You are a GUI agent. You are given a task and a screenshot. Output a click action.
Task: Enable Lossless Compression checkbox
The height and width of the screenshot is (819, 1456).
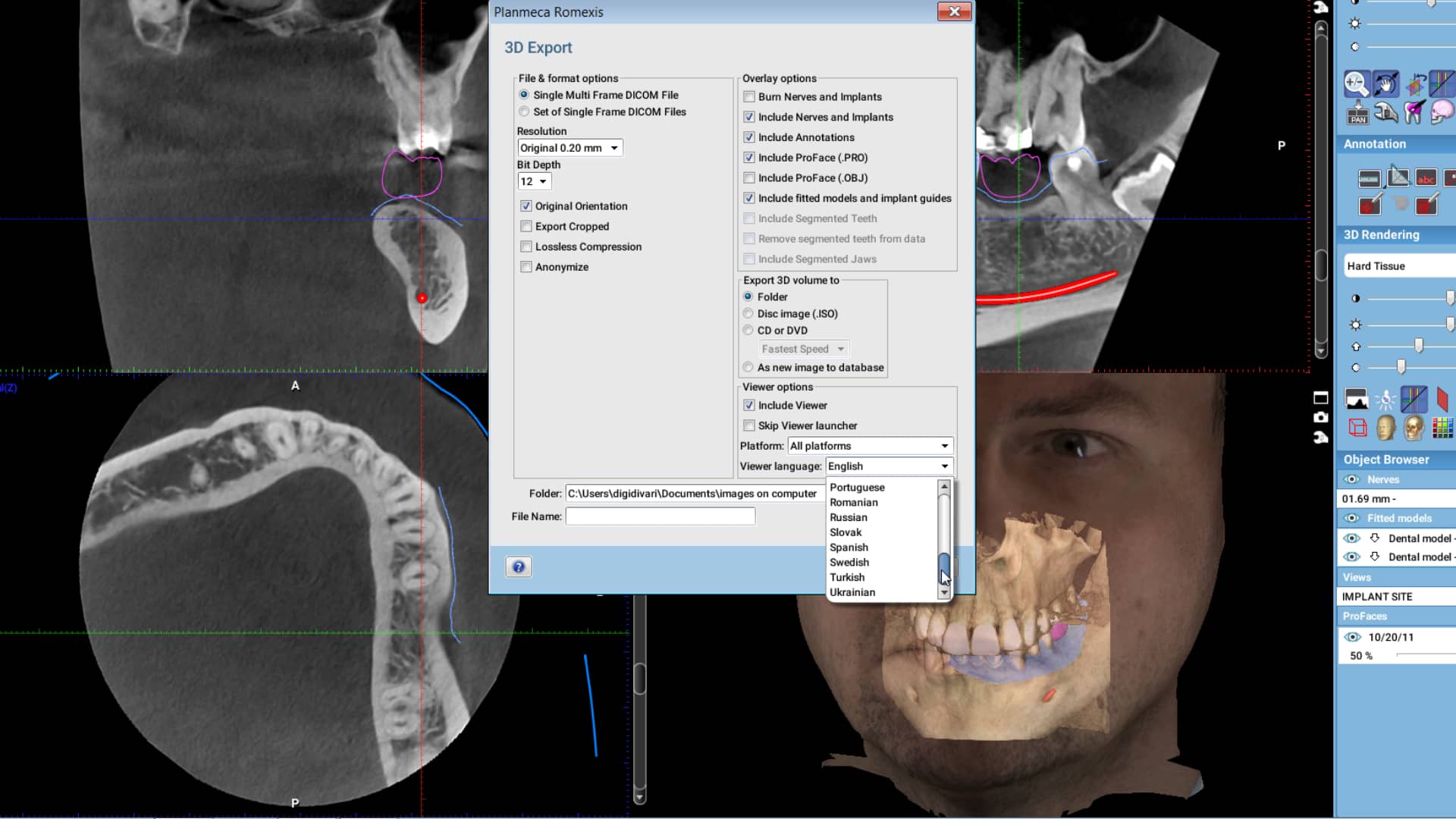[525, 246]
